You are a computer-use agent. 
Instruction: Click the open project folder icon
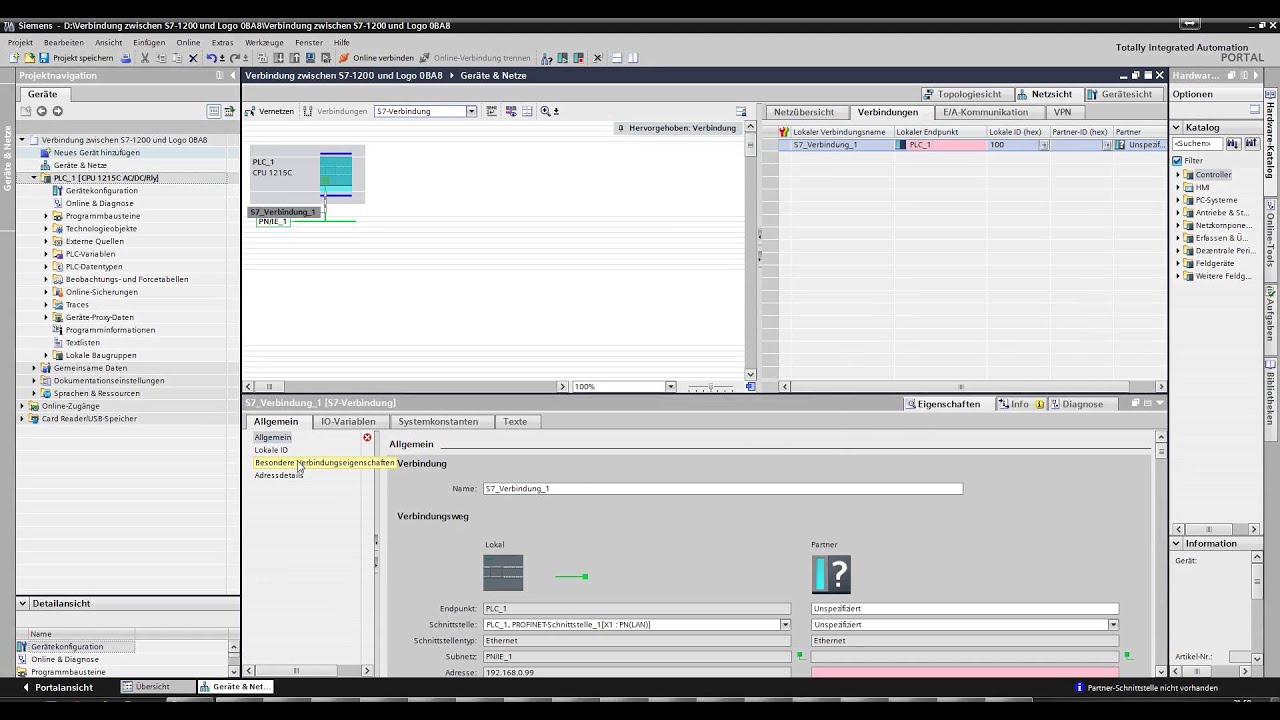pyautogui.click(x=29, y=58)
